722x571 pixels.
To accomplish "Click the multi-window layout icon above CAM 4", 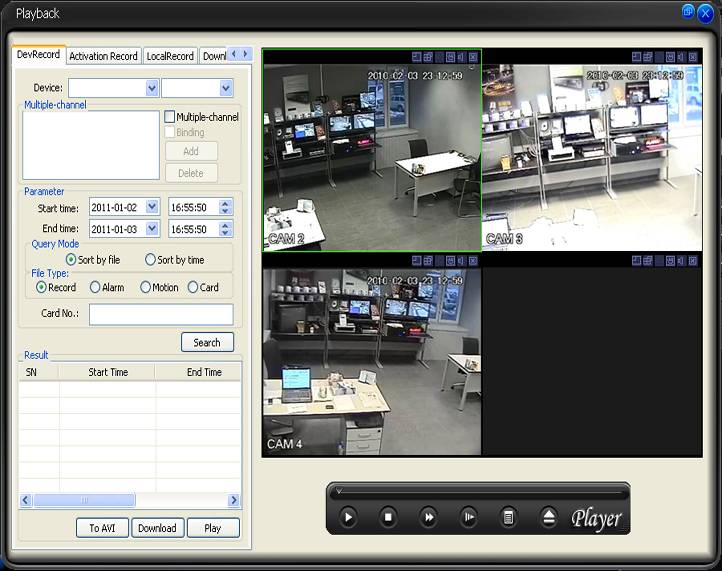I will coord(428,261).
